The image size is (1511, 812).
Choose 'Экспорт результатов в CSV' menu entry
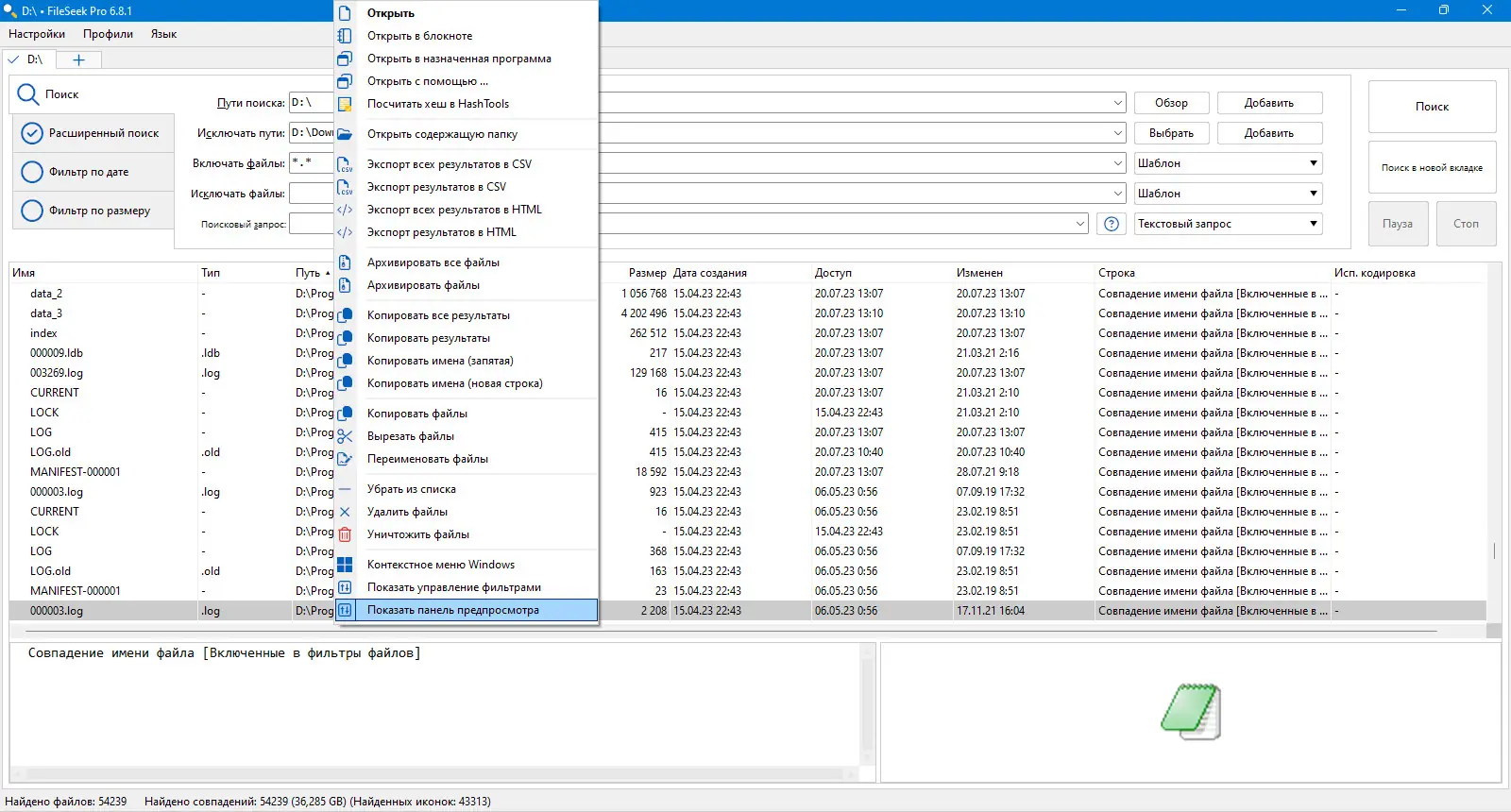tap(467, 187)
